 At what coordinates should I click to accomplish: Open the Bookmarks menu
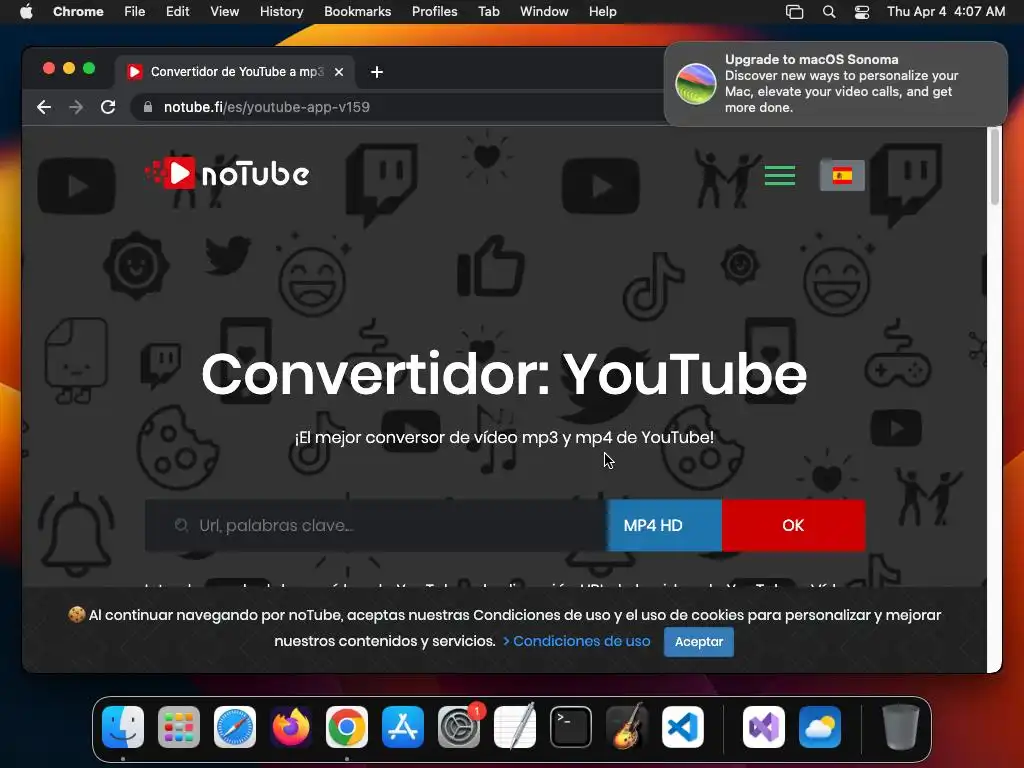pos(357,12)
